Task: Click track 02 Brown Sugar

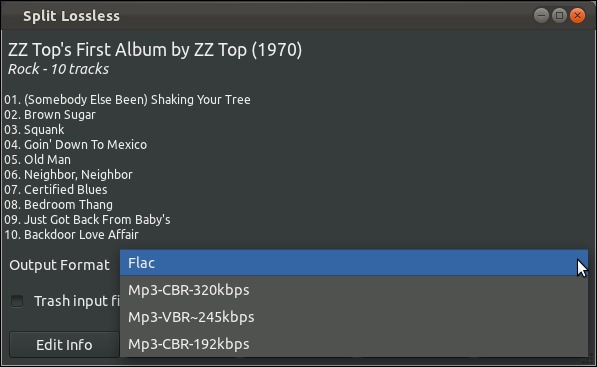Action: pos(50,115)
